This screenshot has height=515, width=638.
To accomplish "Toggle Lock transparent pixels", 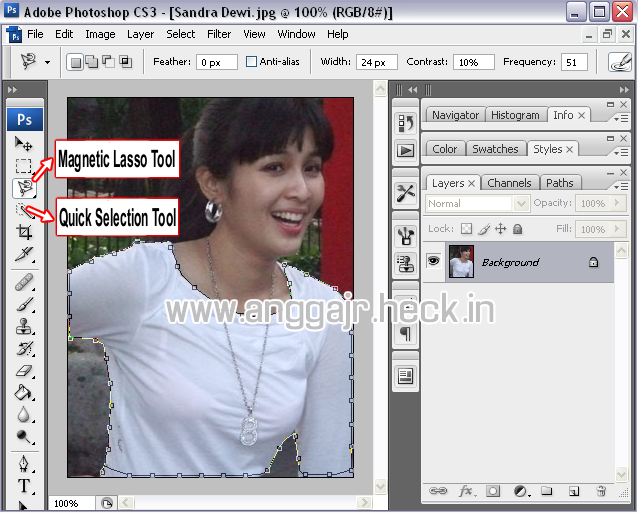I will (466, 229).
